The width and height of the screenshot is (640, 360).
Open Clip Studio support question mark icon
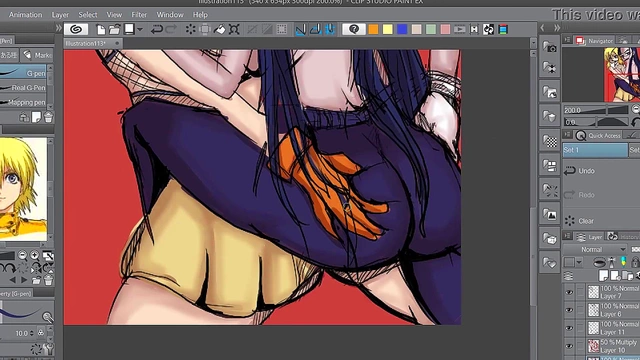pyautogui.click(x=354, y=29)
